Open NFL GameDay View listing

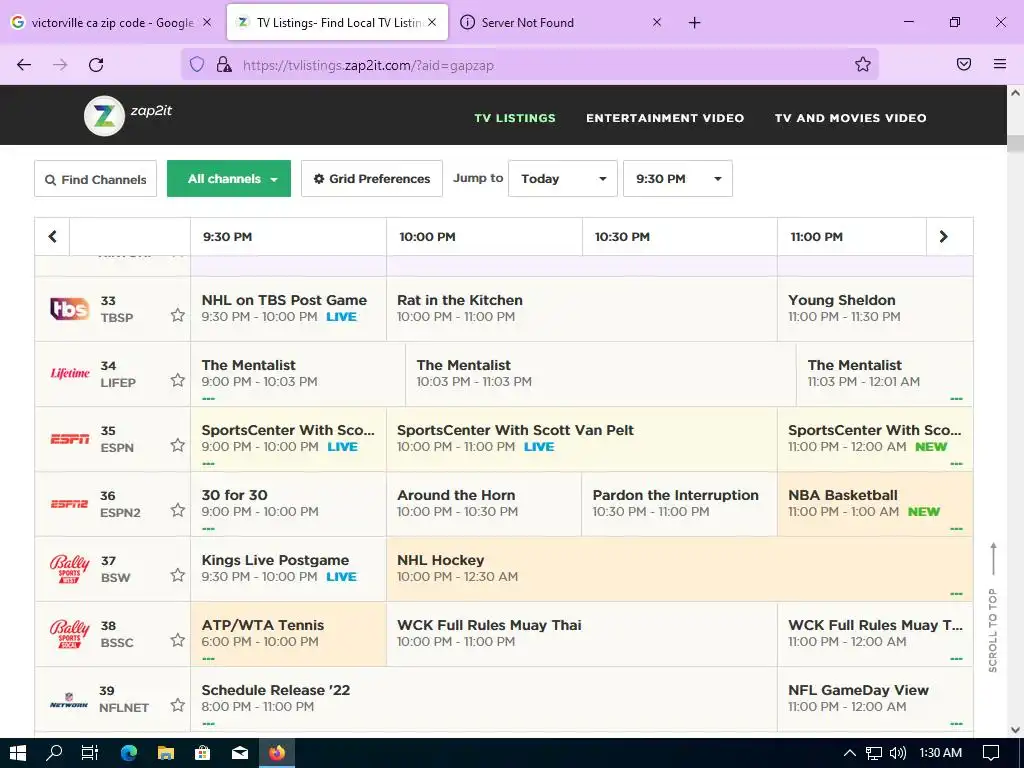coord(874,698)
